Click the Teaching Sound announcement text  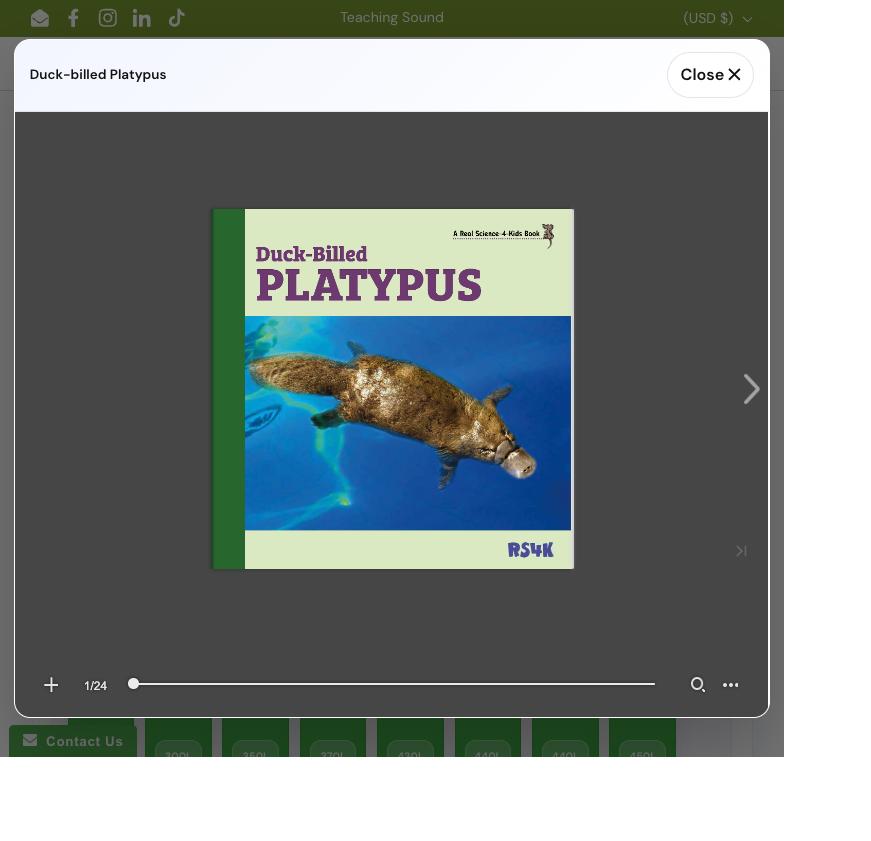click(x=392, y=18)
